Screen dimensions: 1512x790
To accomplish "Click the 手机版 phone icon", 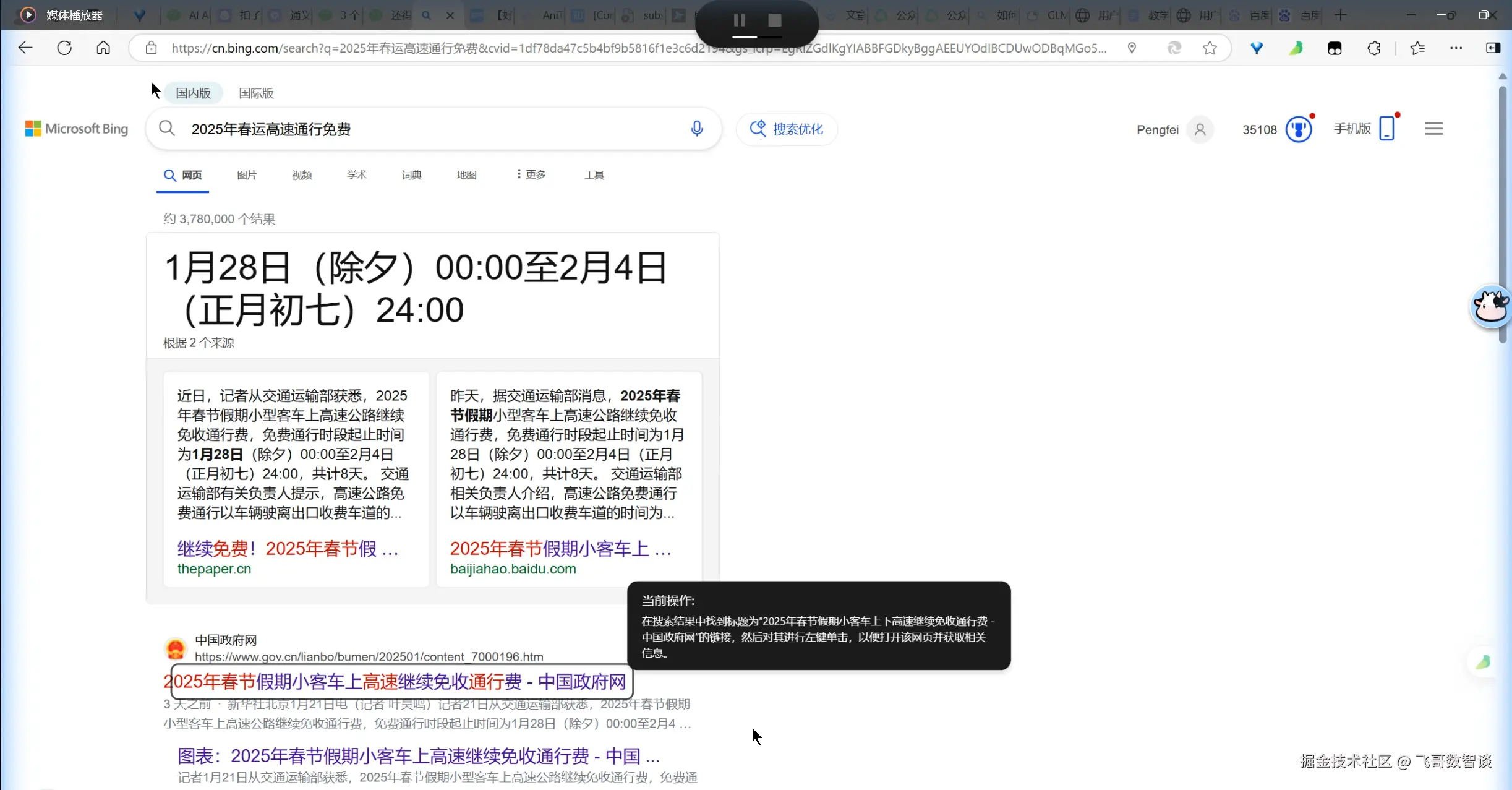I will [x=1387, y=128].
